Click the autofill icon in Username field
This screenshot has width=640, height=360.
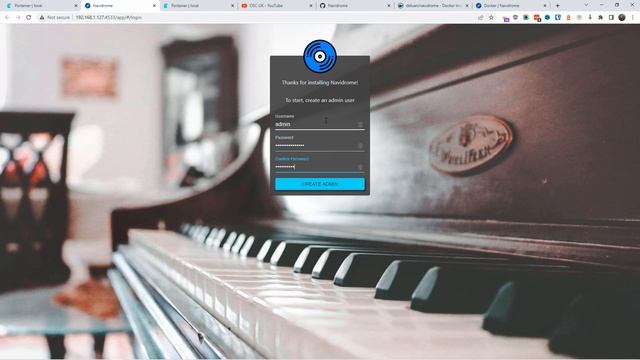pos(360,124)
